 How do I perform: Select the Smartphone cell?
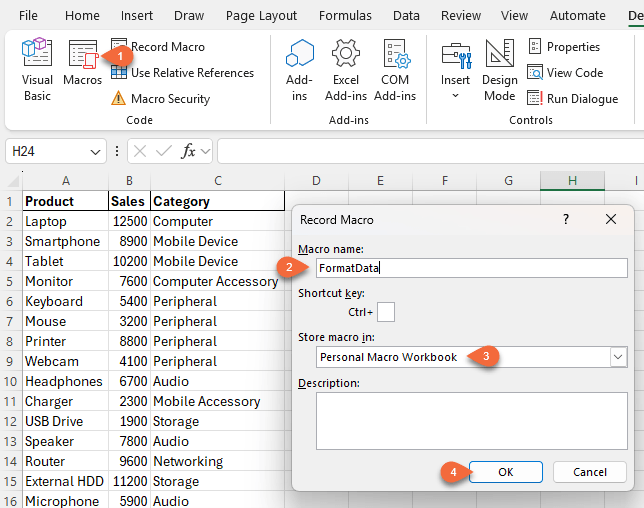click(x=66, y=241)
